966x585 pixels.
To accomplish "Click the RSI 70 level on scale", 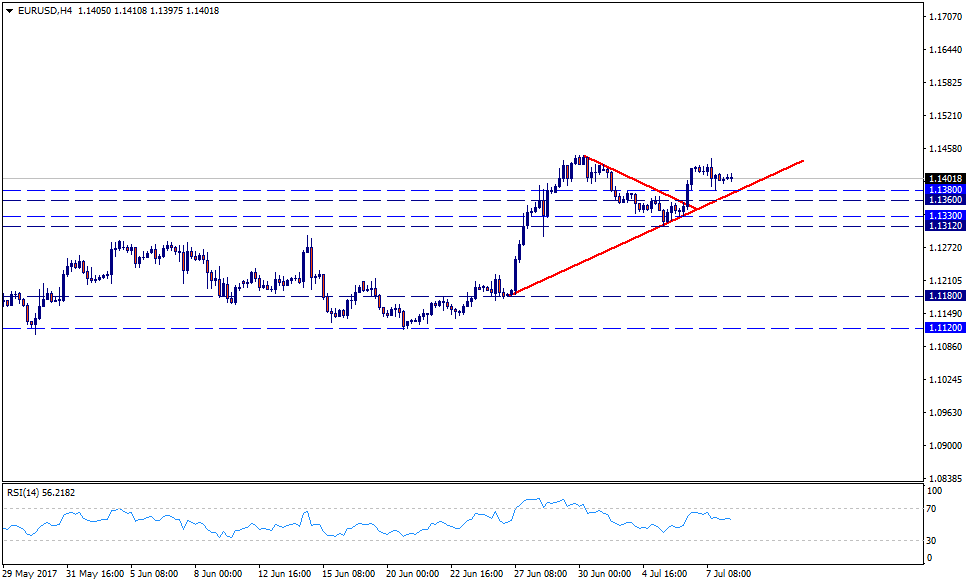I will coord(933,509).
